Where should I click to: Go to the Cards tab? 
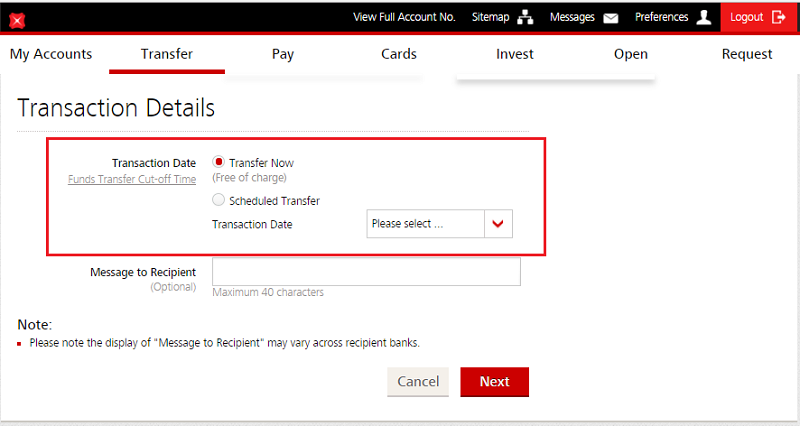point(399,54)
